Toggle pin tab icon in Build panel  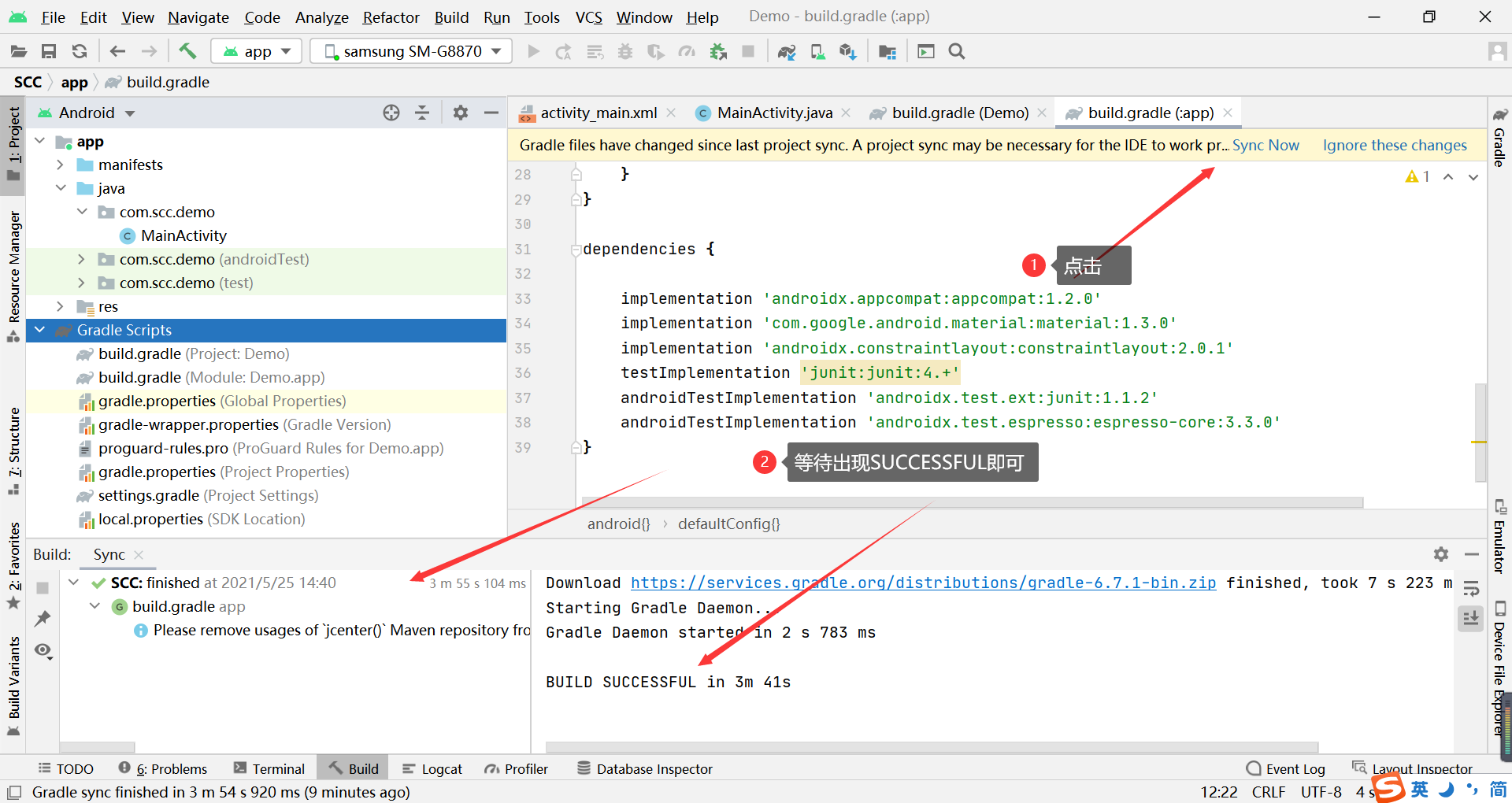coord(43,619)
